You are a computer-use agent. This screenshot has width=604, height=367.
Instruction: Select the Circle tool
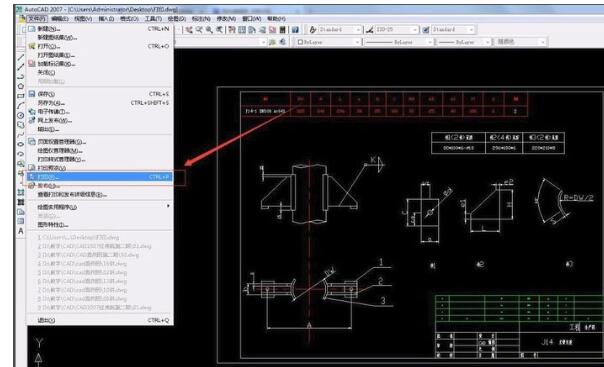click(21, 116)
